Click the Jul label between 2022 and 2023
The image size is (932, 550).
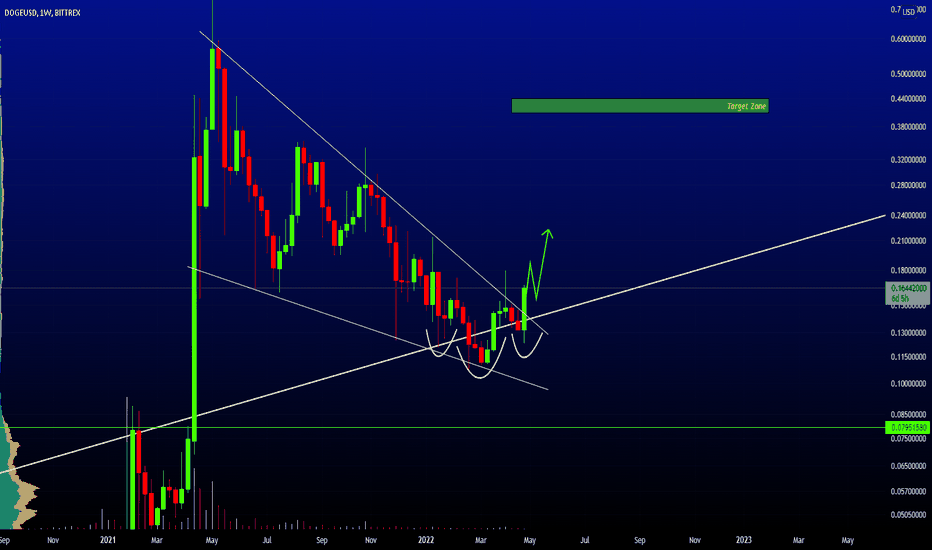[585, 540]
